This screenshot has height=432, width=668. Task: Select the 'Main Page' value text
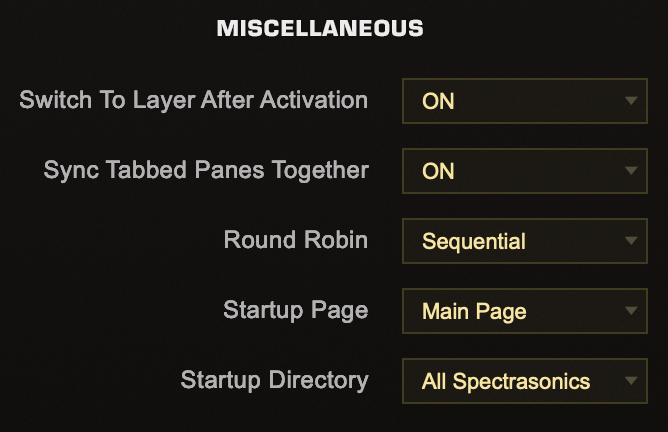click(x=474, y=311)
